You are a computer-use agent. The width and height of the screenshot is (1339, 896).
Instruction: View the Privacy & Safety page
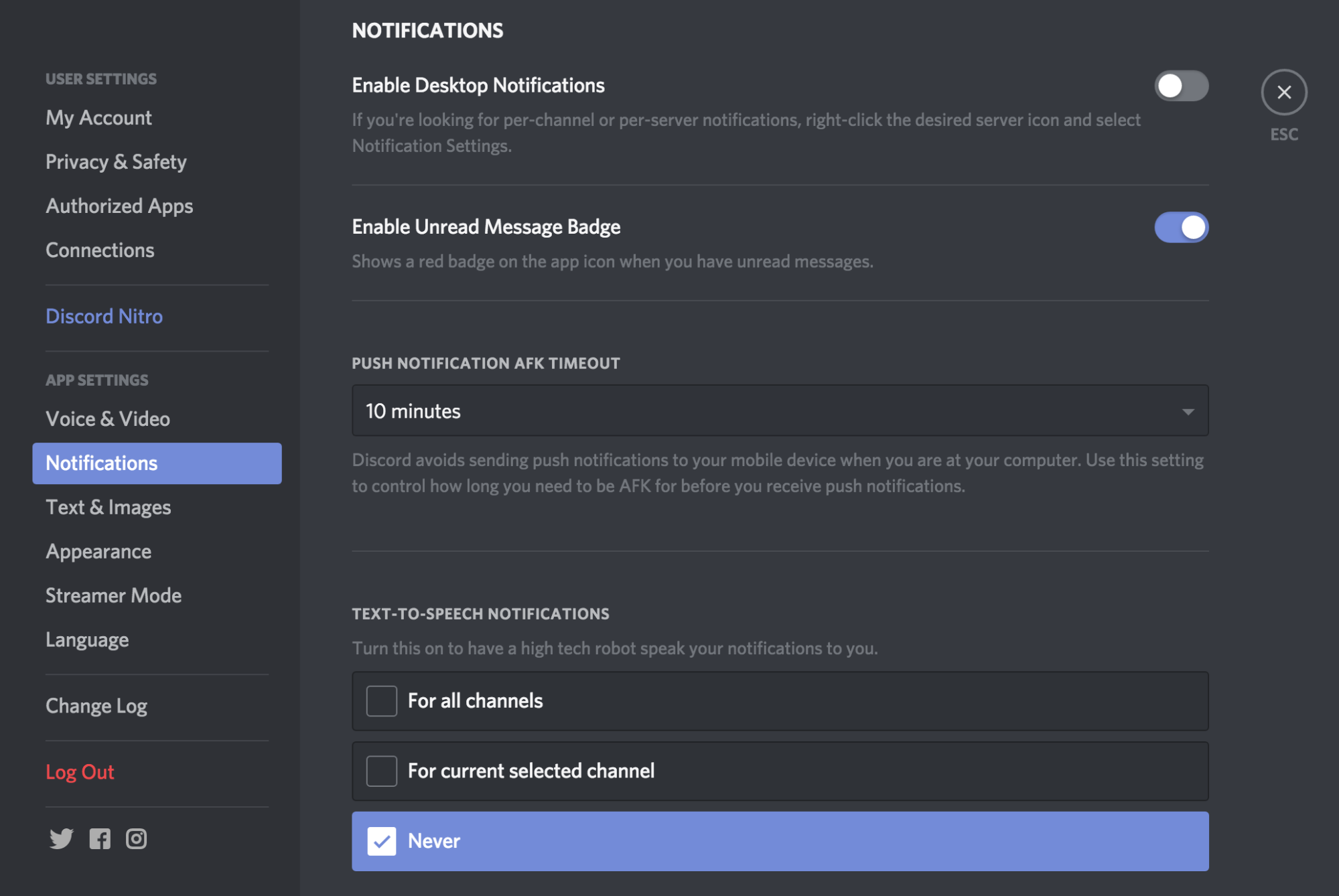[116, 161]
